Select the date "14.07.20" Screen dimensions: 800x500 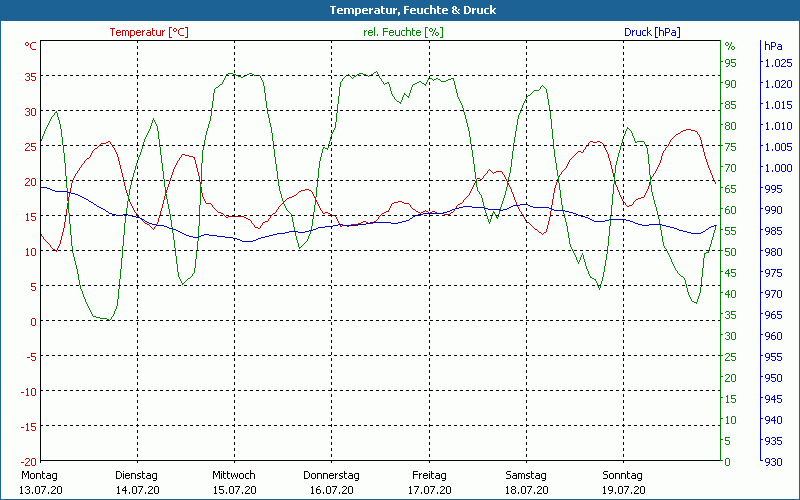pos(137,490)
